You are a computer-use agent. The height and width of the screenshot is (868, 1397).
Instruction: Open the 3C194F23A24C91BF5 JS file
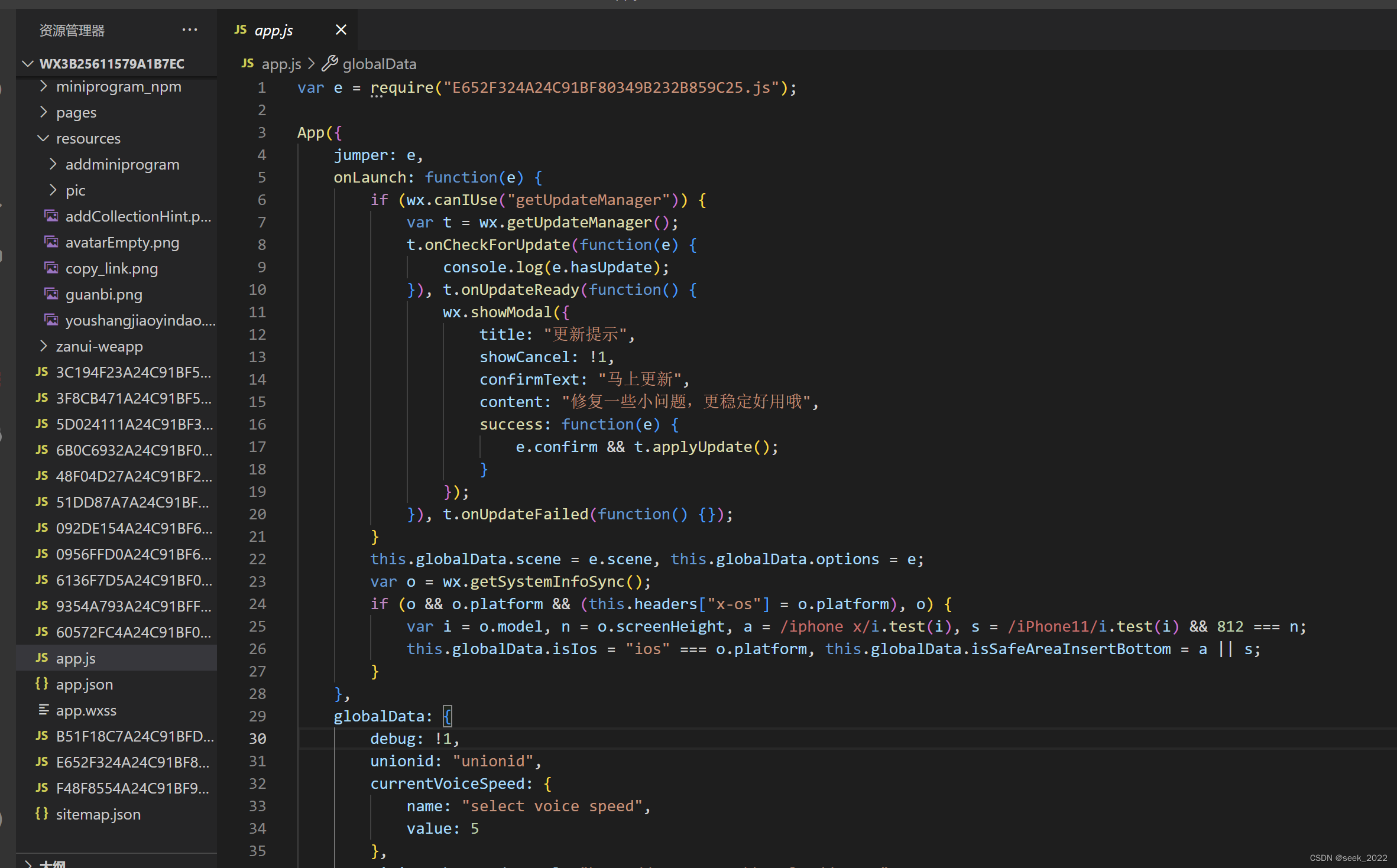click(x=116, y=372)
